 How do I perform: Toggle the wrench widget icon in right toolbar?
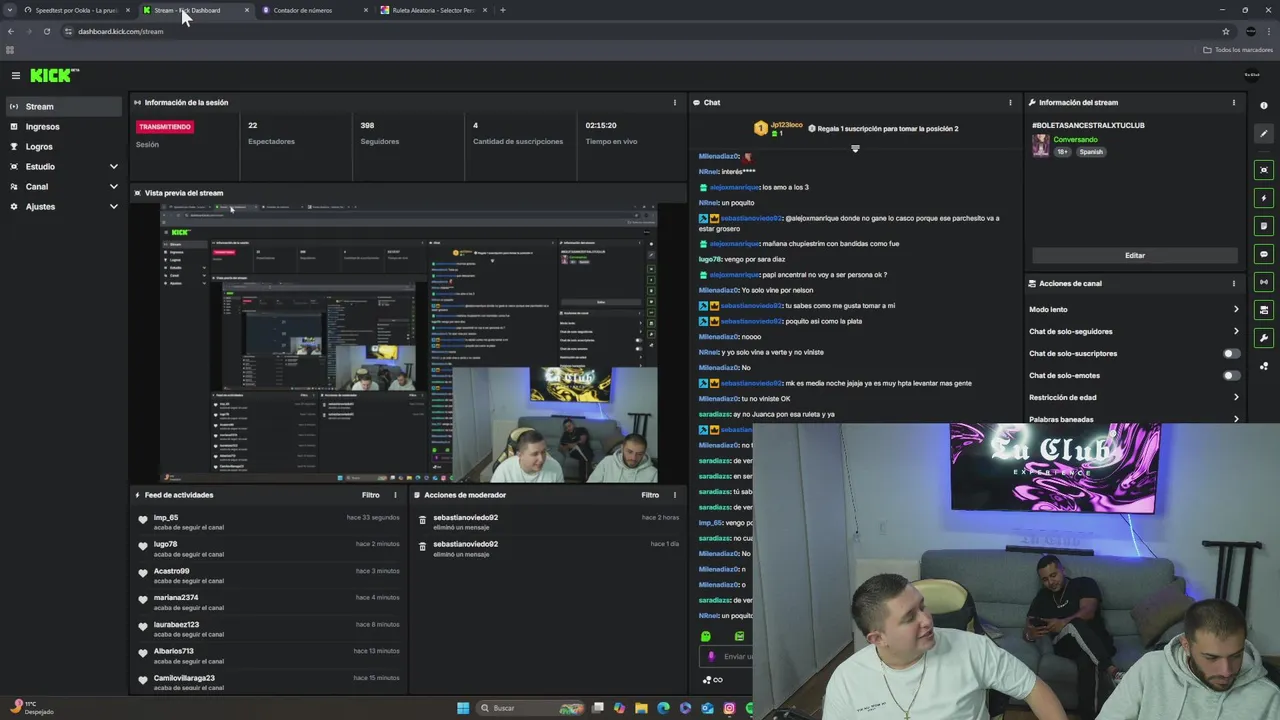point(1264,338)
